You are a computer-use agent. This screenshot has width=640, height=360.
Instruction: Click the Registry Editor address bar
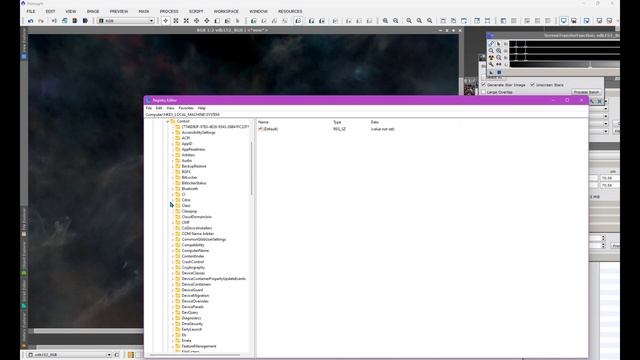tap(366, 115)
